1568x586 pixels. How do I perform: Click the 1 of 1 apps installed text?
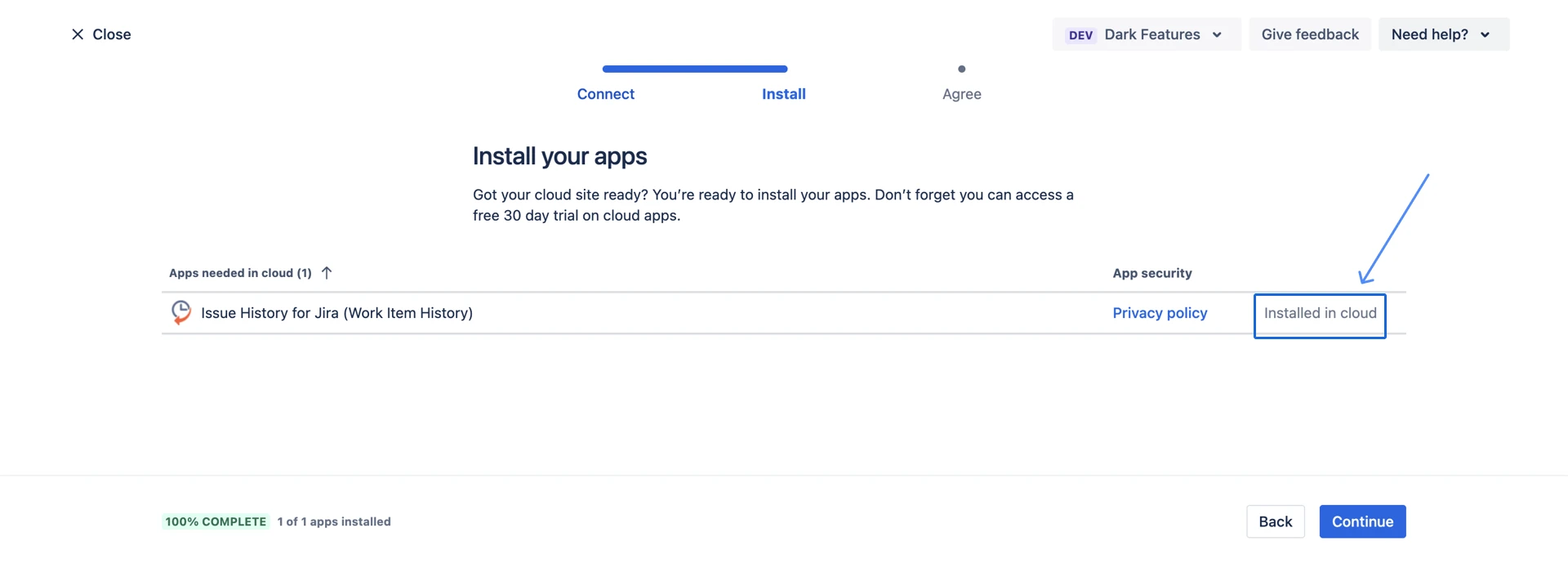coord(334,521)
